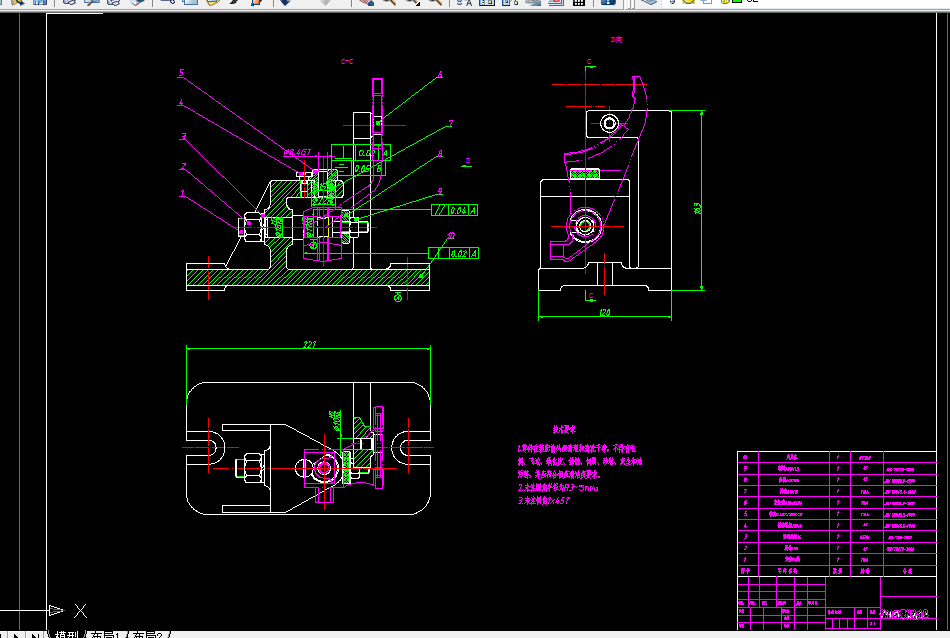Select the D向 view label
Viewport: 950px width, 638px height.
pos(616,39)
